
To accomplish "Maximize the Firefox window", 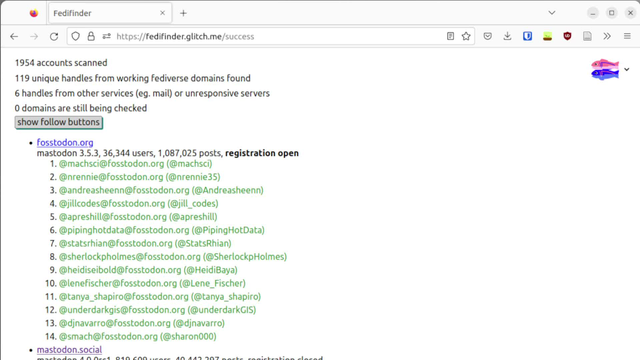I will (611, 13).
